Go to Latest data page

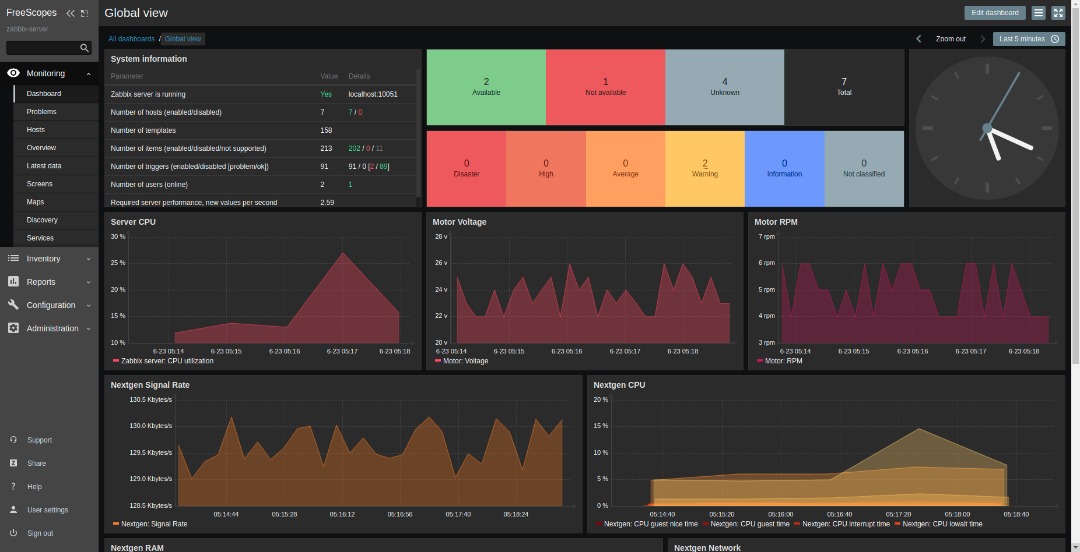pyautogui.click(x=44, y=166)
